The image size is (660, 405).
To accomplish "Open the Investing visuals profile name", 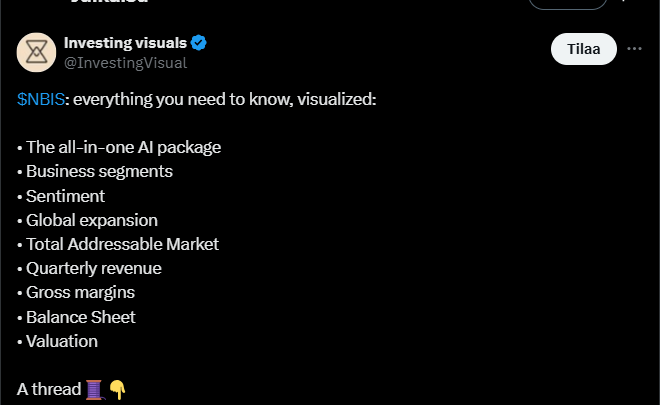I will (x=125, y=43).
